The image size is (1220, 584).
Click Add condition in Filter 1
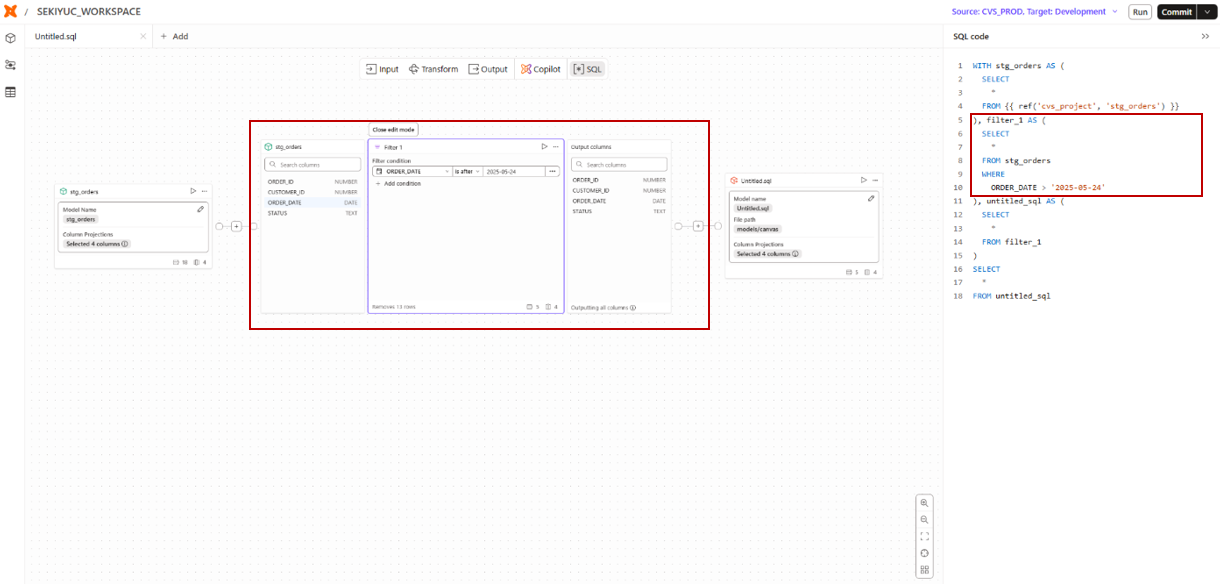398,184
